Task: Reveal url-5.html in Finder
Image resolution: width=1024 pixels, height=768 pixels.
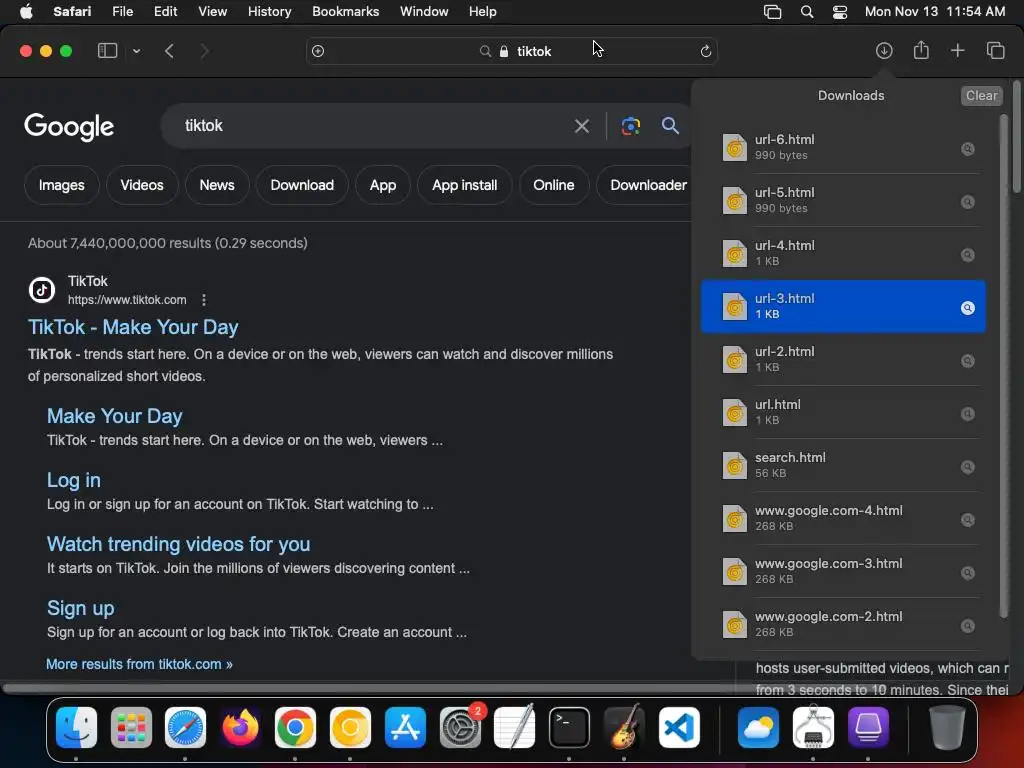Action: click(968, 202)
